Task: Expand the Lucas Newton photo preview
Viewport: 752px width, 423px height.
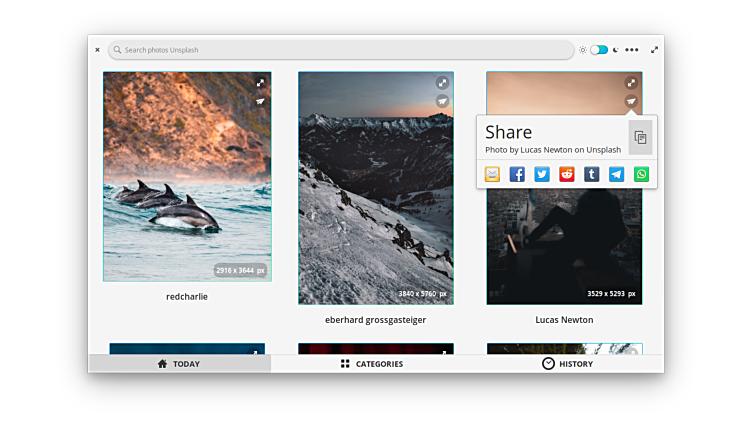Action: [x=631, y=84]
